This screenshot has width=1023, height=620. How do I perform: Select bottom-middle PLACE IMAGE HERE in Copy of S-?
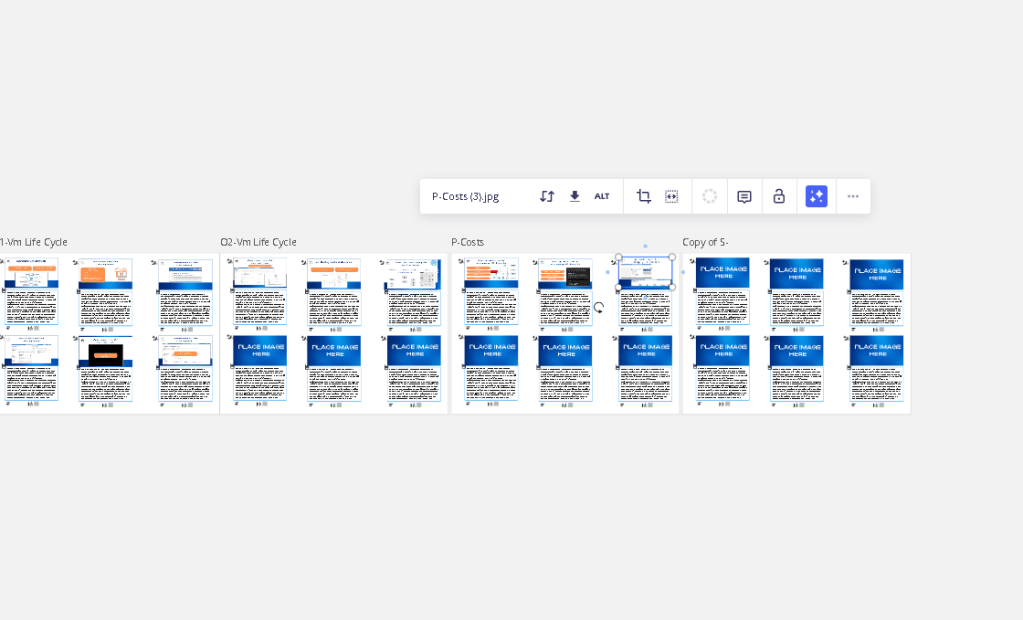tap(797, 351)
